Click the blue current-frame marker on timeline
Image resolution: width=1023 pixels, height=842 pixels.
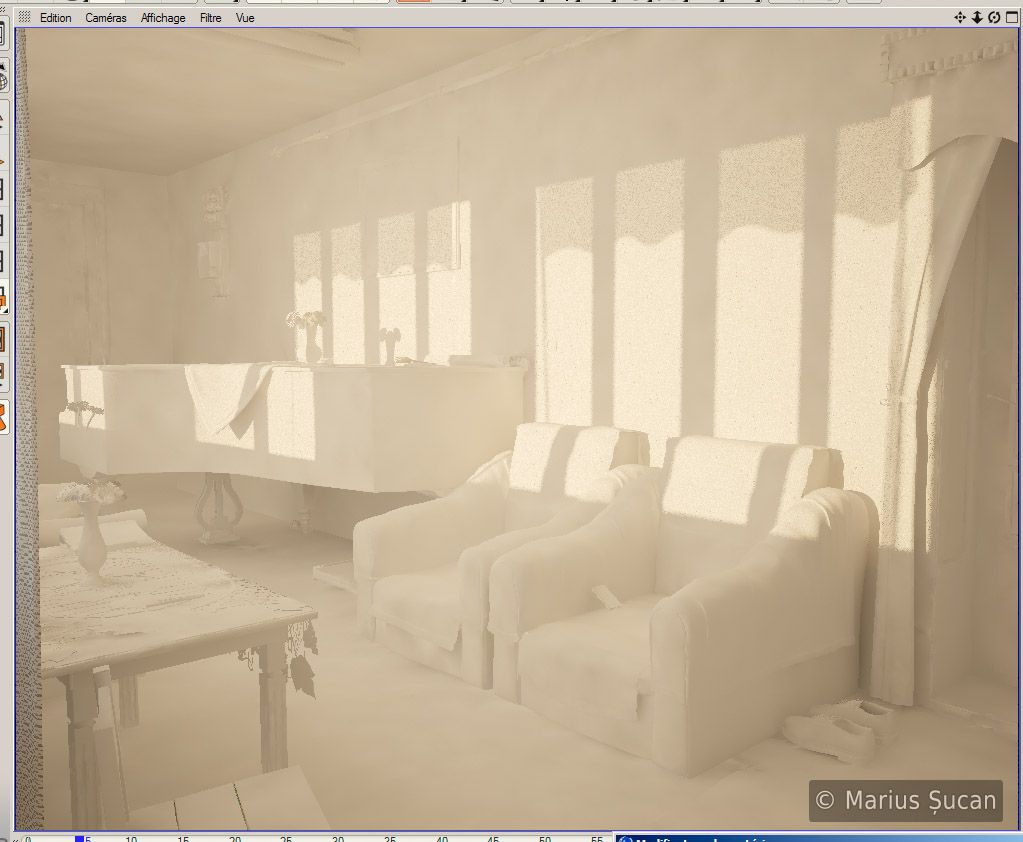coord(79,838)
